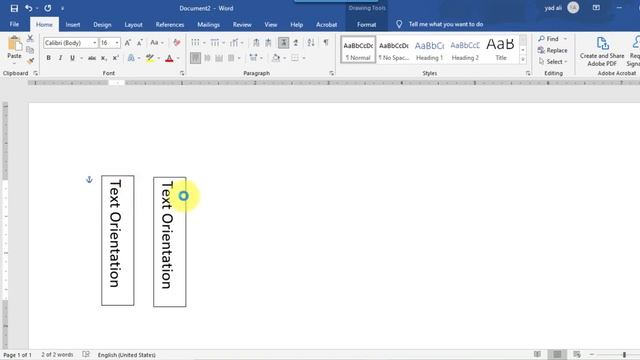Click the Increase Indent icon

point(268,42)
